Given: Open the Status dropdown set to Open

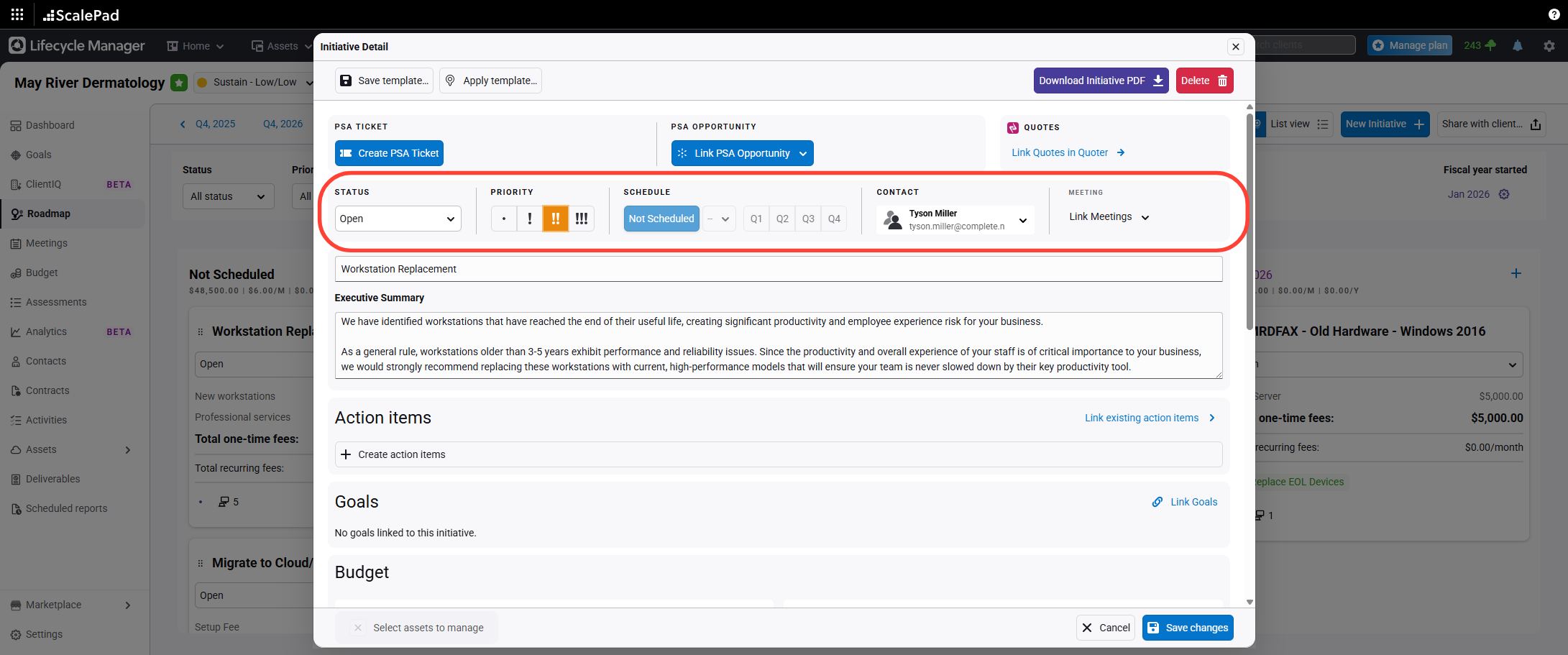Looking at the screenshot, I should click(398, 219).
